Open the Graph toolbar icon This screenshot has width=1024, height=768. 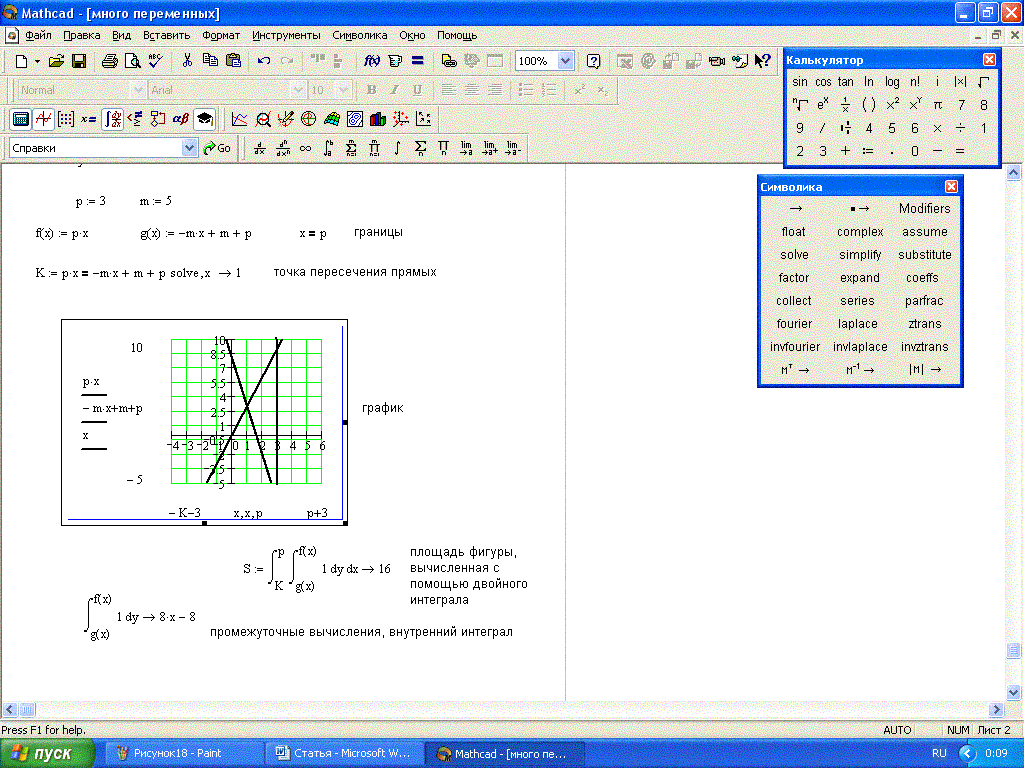pos(43,119)
